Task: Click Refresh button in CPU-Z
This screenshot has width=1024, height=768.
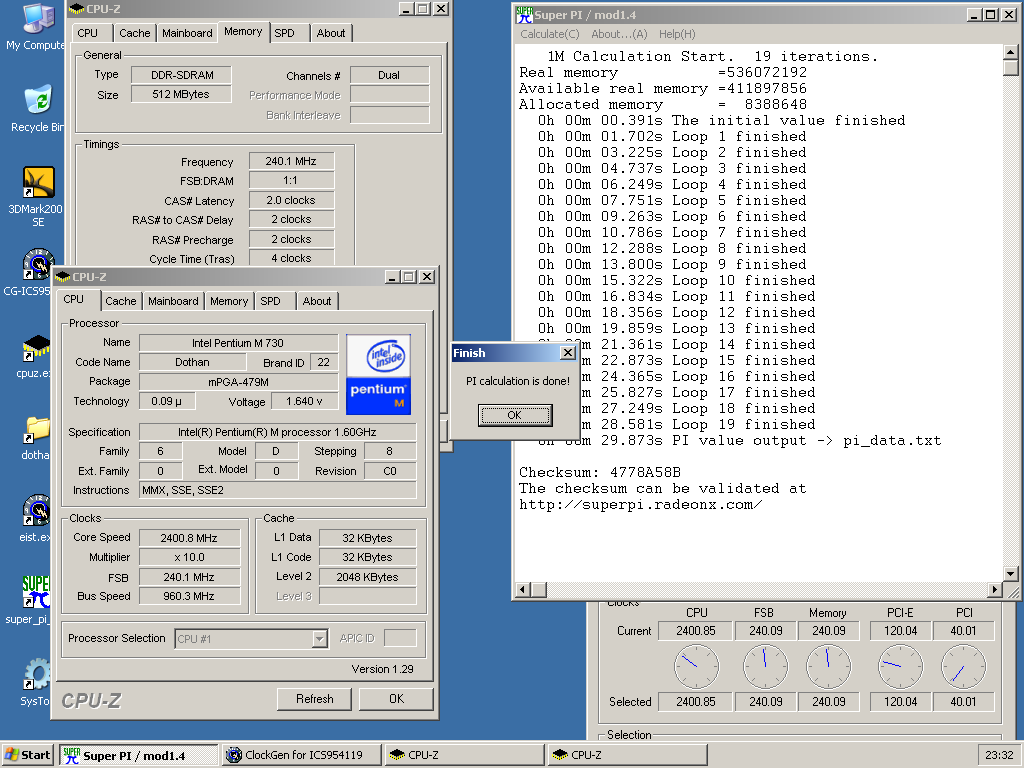Action: click(x=315, y=699)
